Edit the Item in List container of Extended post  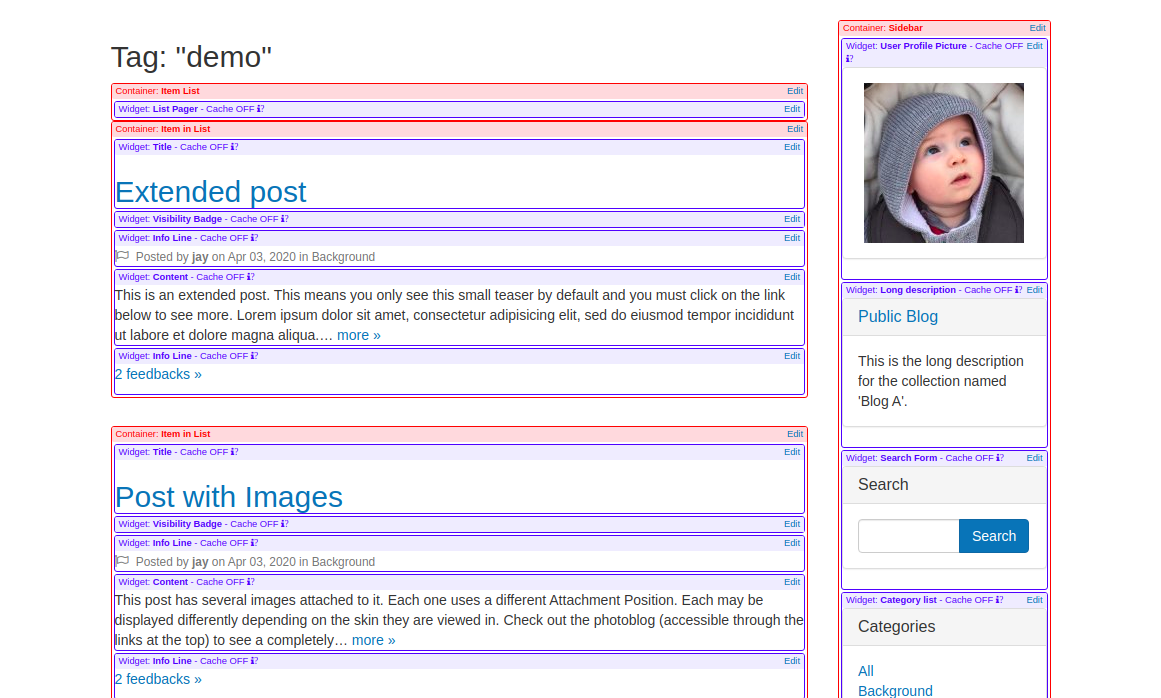tap(795, 129)
